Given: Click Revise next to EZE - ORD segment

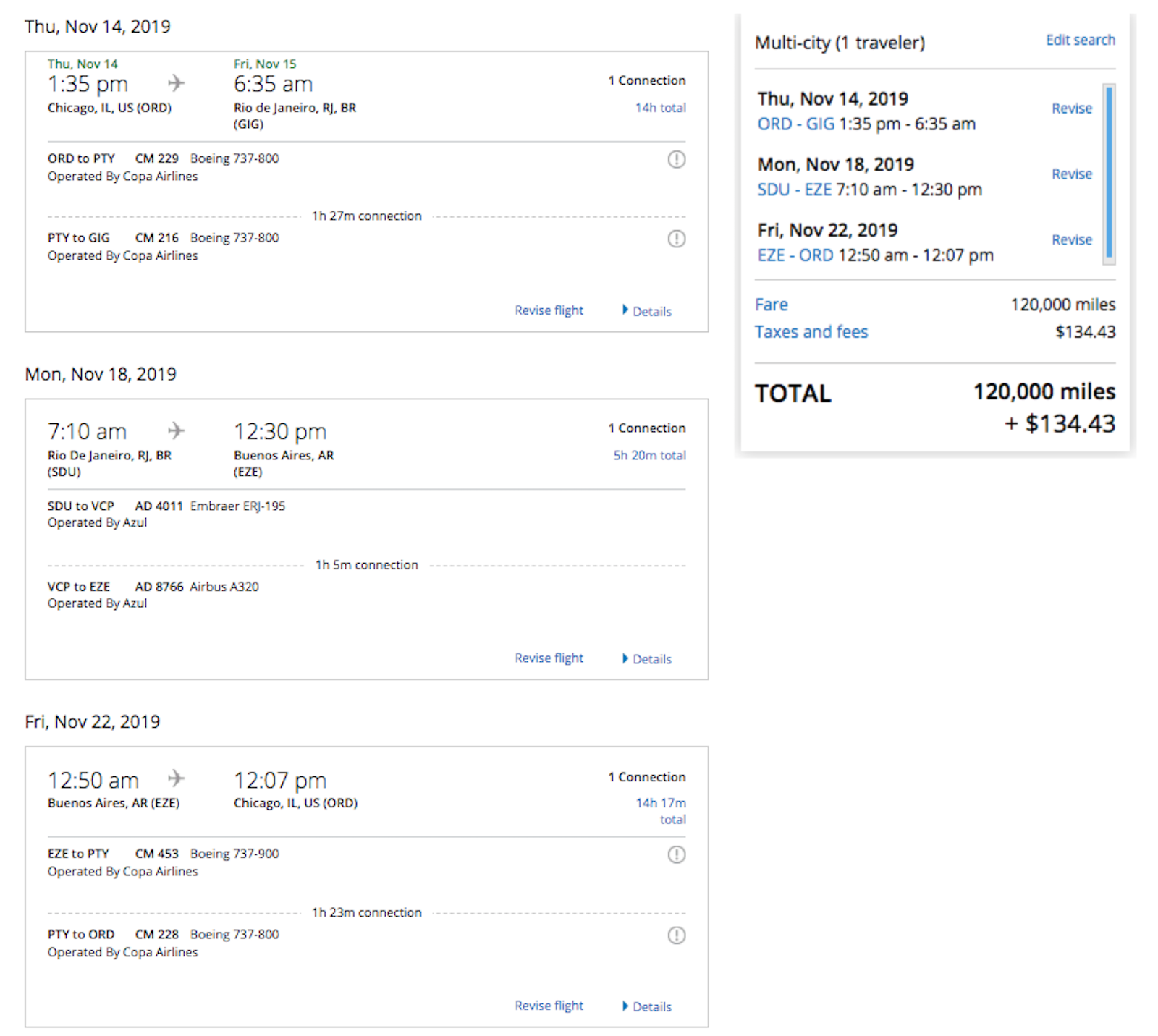Looking at the screenshot, I should pyautogui.click(x=1072, y=239).
